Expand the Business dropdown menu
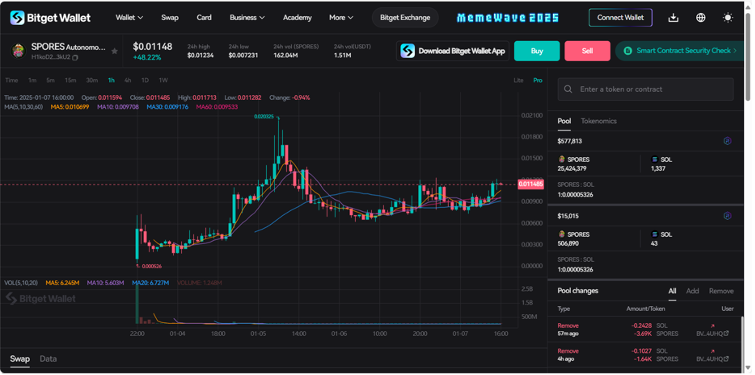The width and height of the screenshot is (755, 375). [x=247, y=18]
